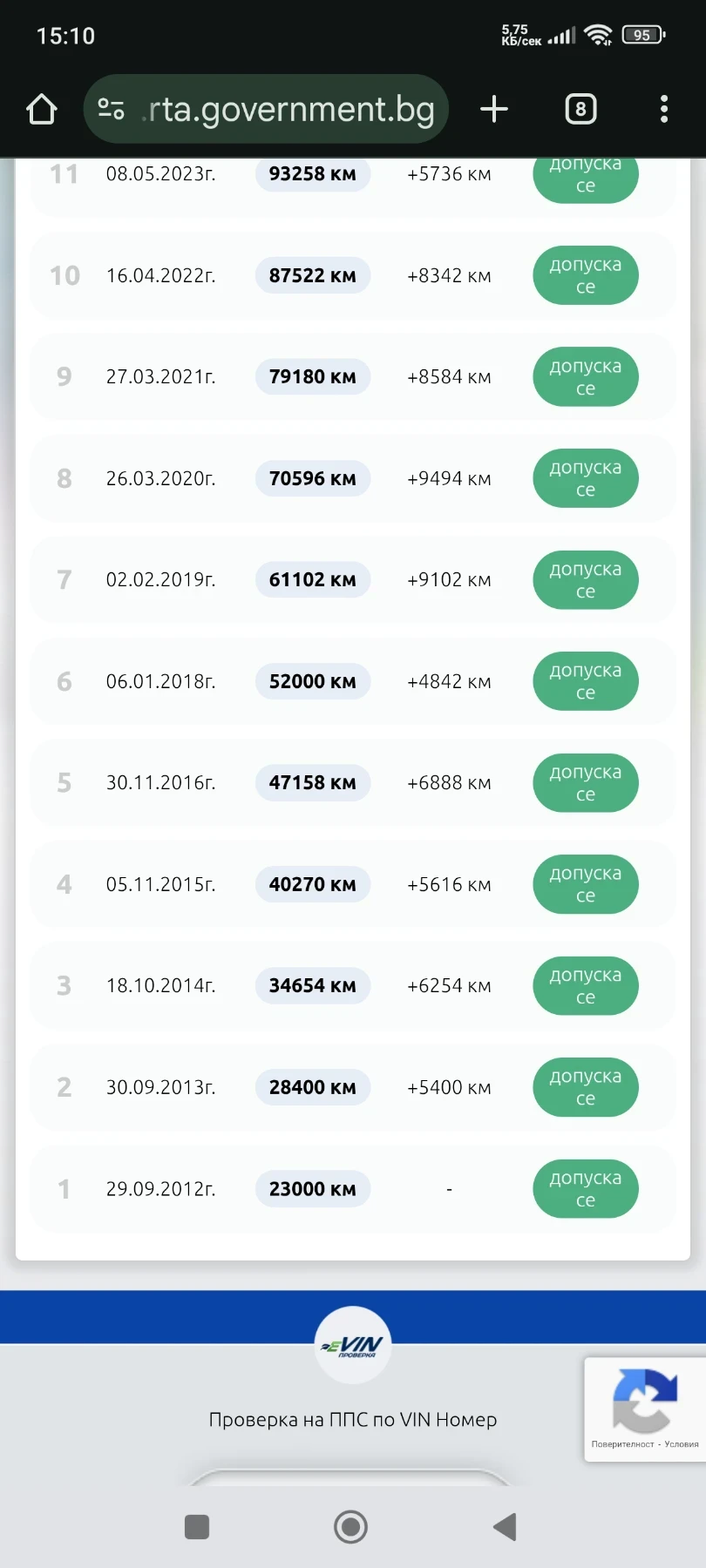Select the 79180 км mileage badge
This screenshot has height=1568, width=706.
click(x=312, y=377)
